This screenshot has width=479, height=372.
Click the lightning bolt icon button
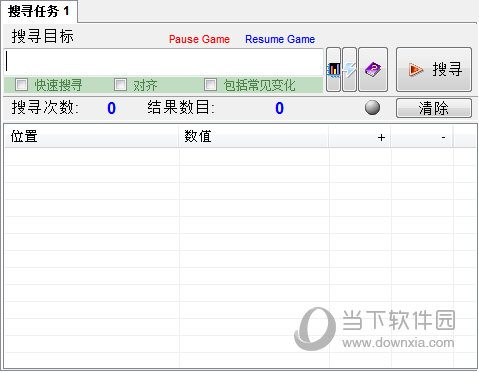click(x=349, y=69)
